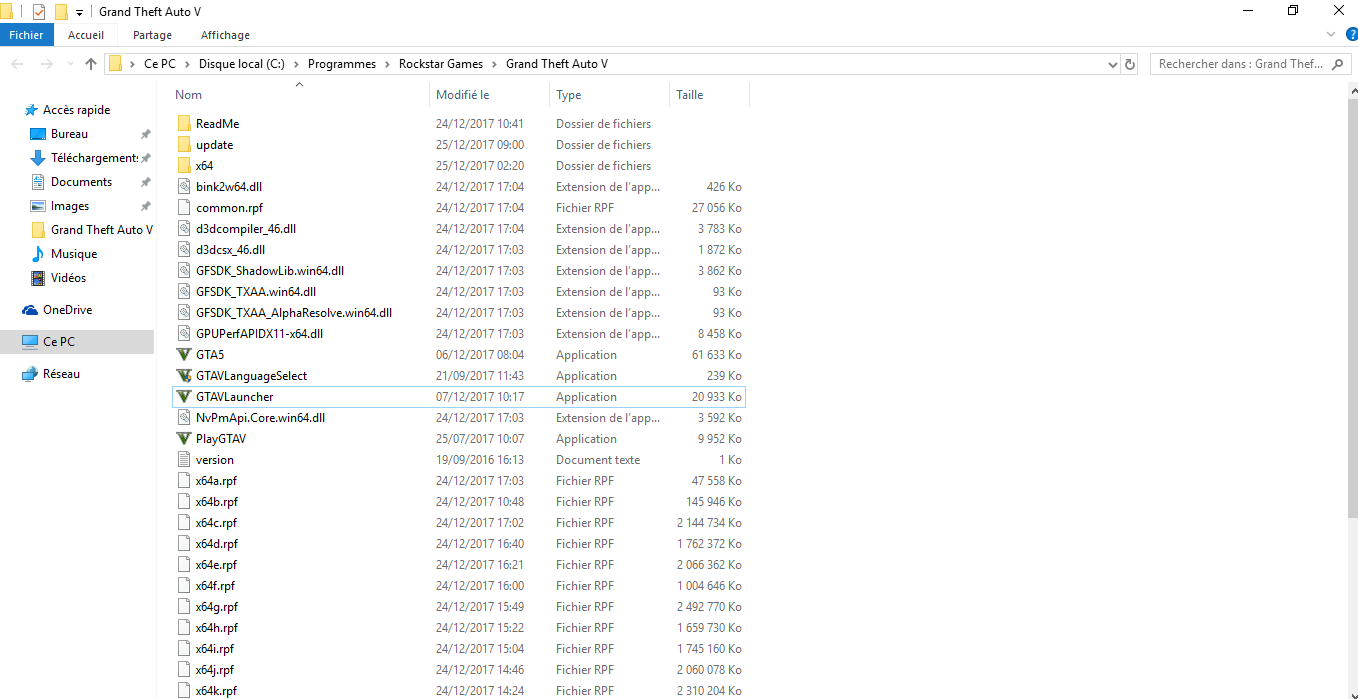Open Grand Theft Auto V sidebar shortcut

91,230
